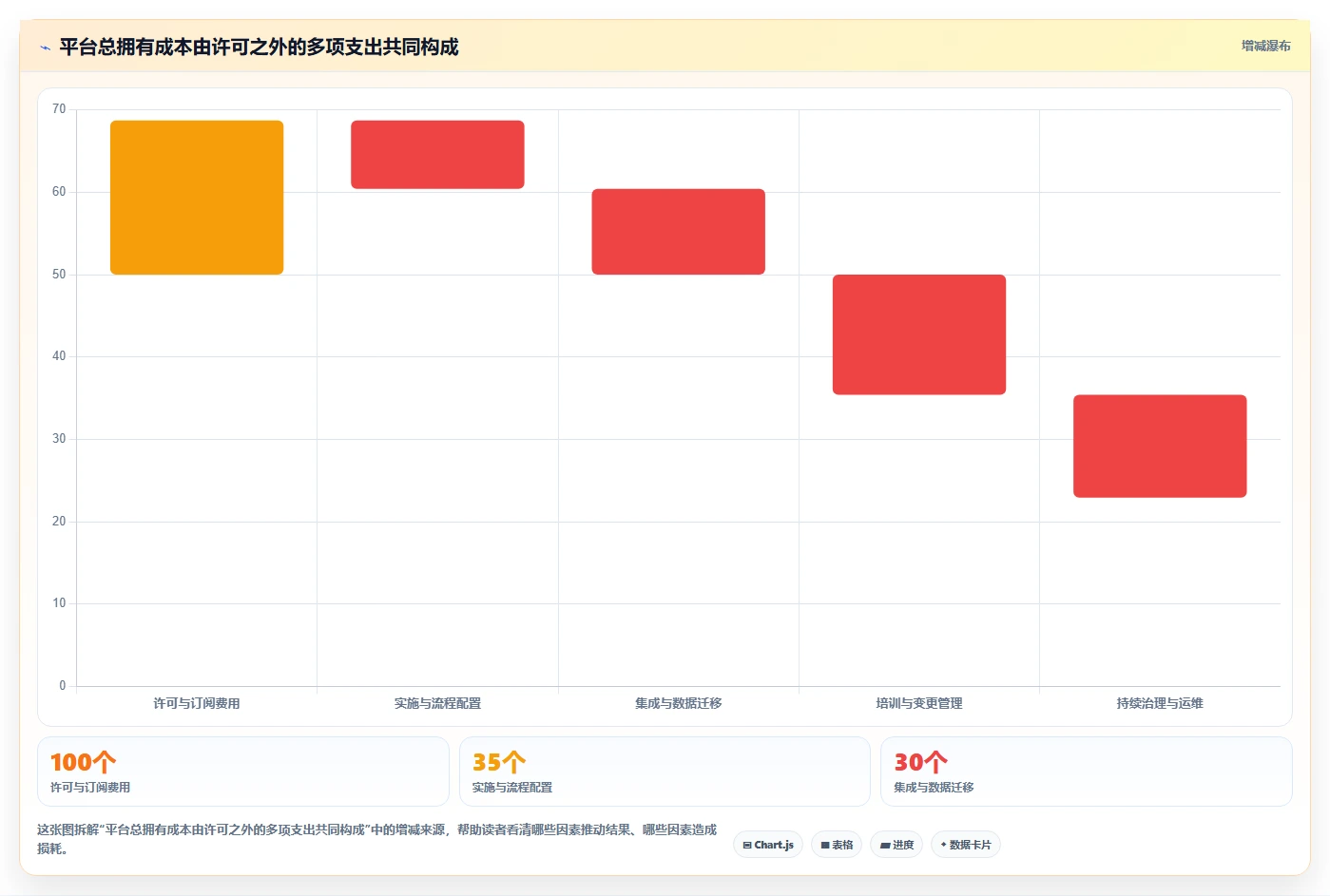Image resolution: width=1330 pixels, height=896 pixels.
Task: Select the 数据卡片 tag chip
Action: point(966,845)
